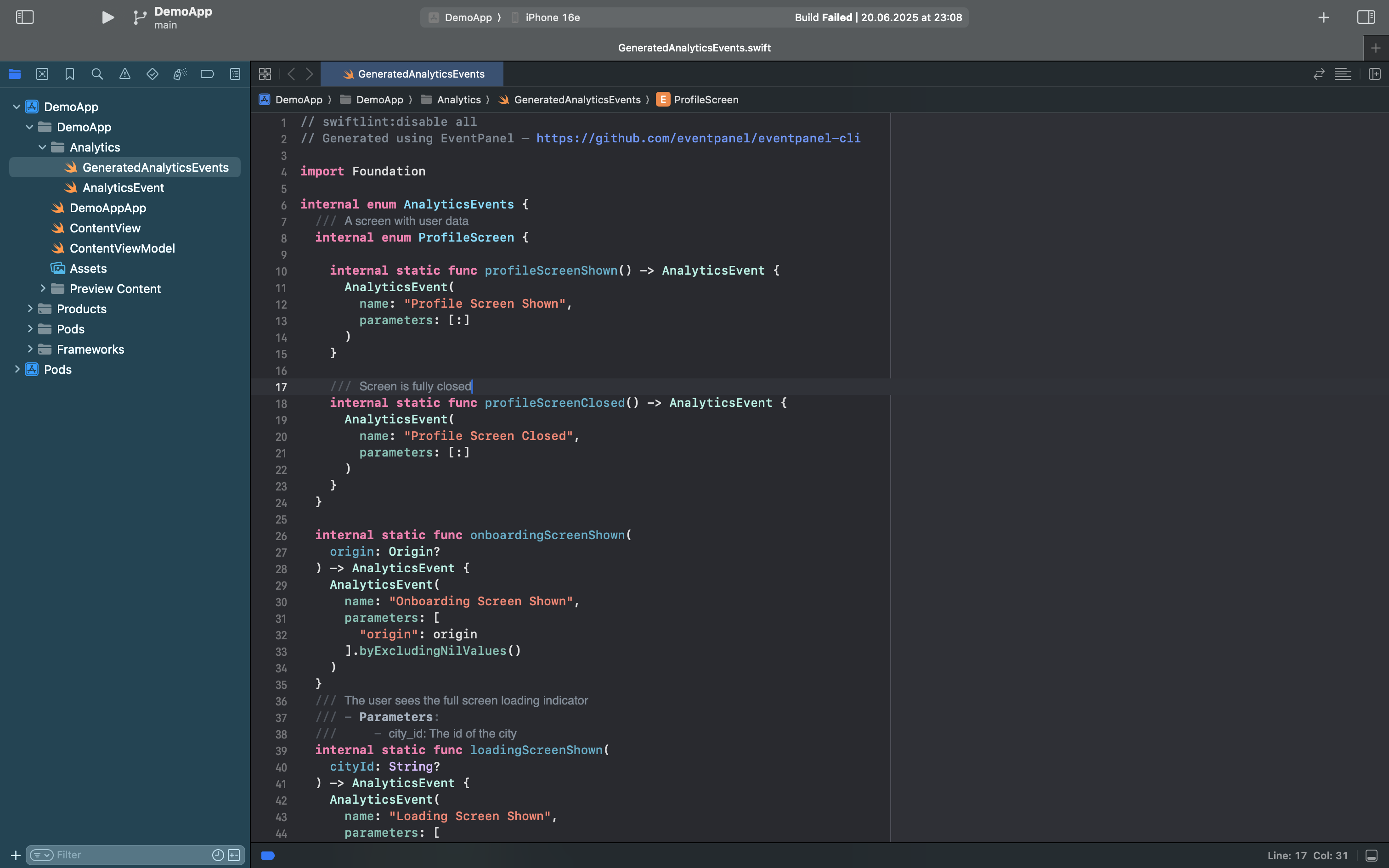Open the Library with plus button
Screen dimensions: 1389x868
click(x=1324, y=17)
